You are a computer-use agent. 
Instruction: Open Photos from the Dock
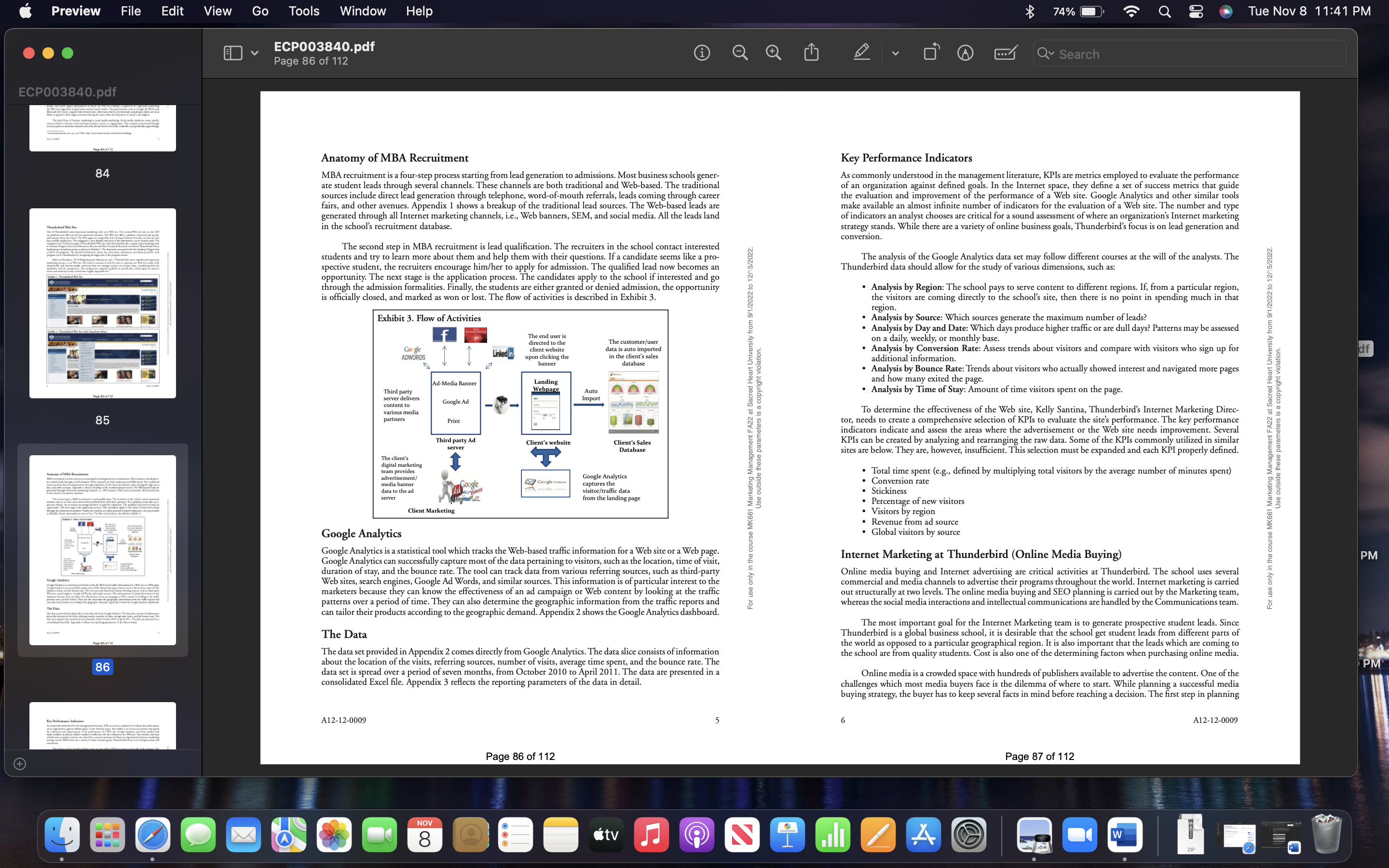click(x=334, y=835)
